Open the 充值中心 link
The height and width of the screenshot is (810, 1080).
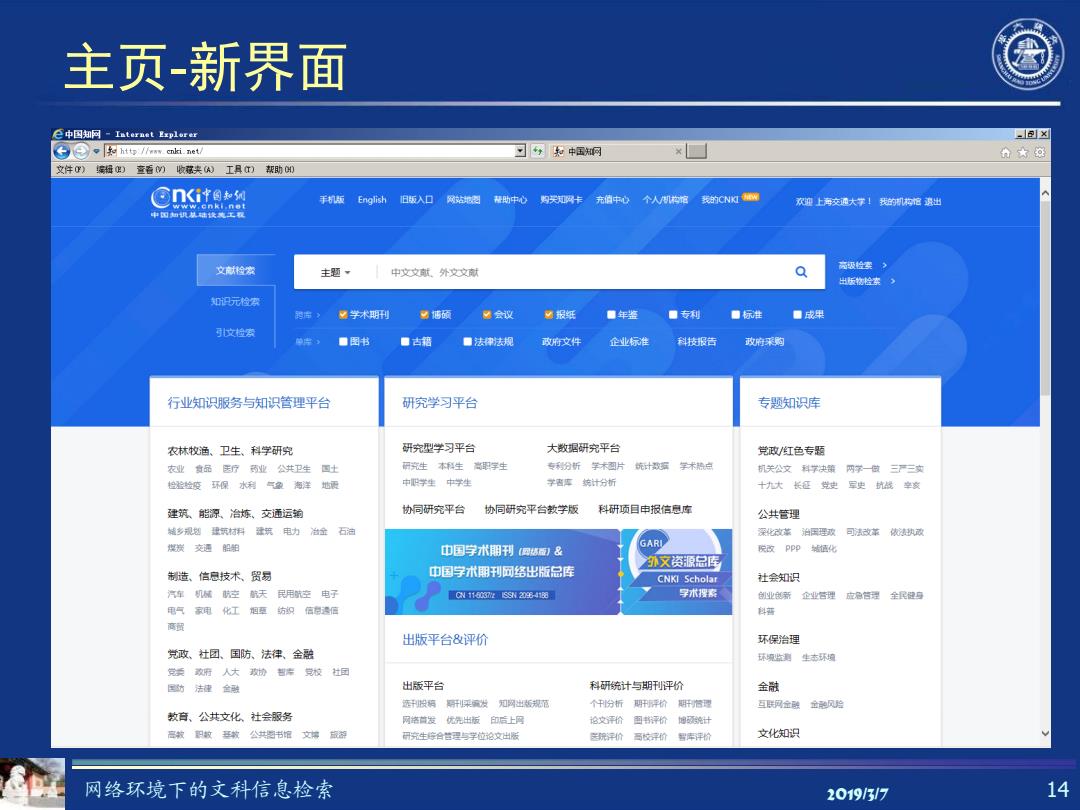[x=612, y=200]
